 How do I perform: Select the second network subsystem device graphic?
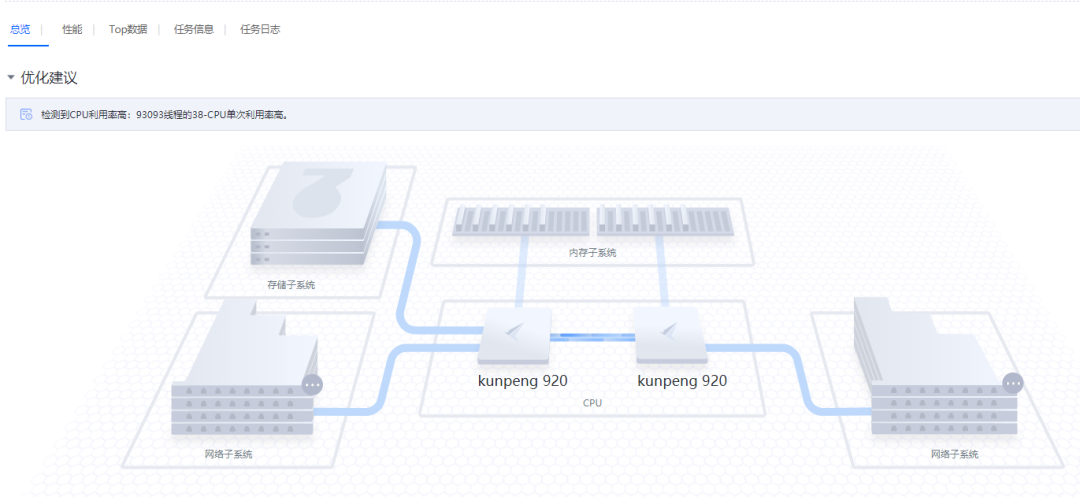coord(935,368)
